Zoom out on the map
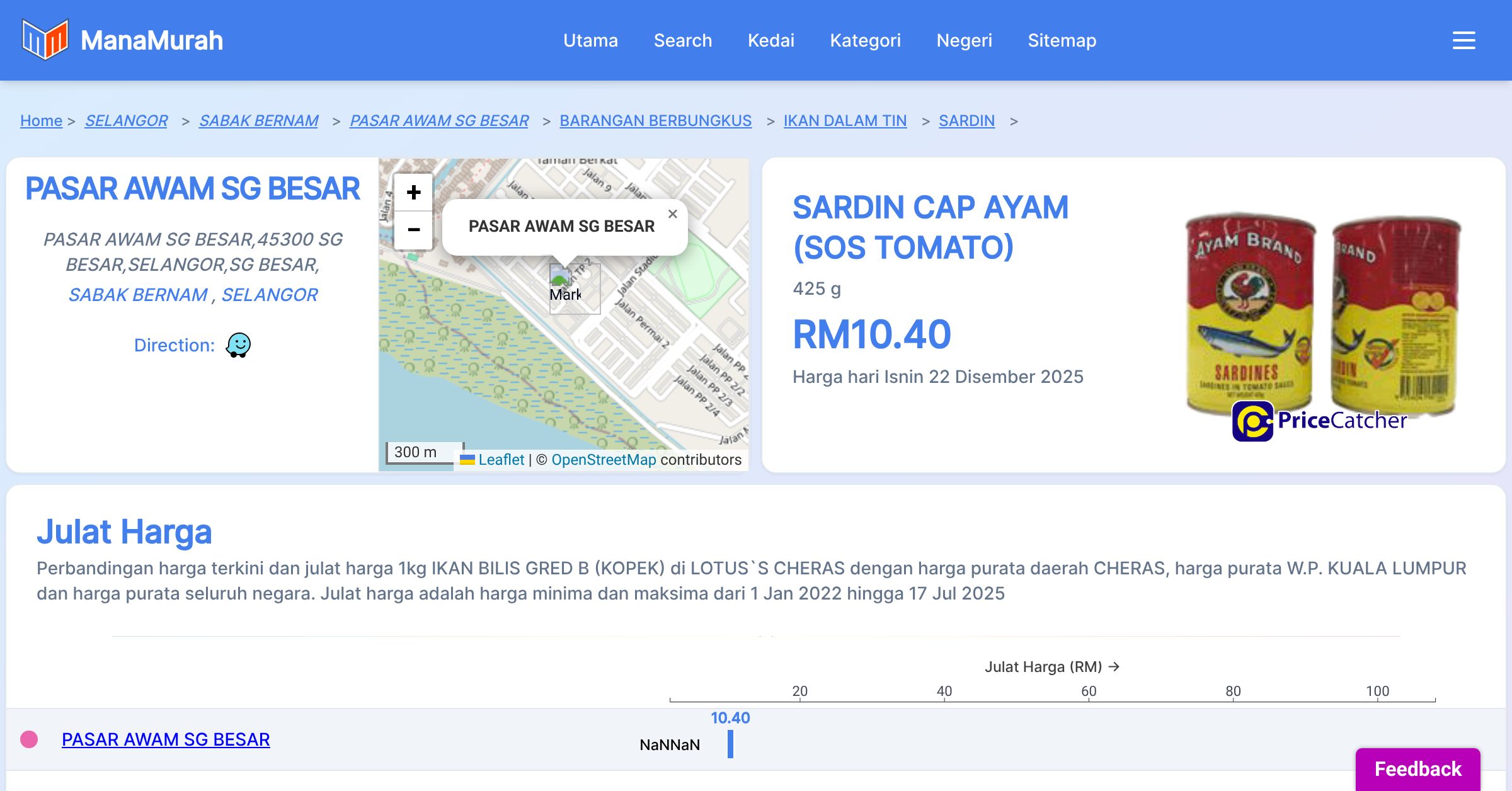The height and width of the screenshot is (791, 1512). pyautogui.click(x=413, y=230)
